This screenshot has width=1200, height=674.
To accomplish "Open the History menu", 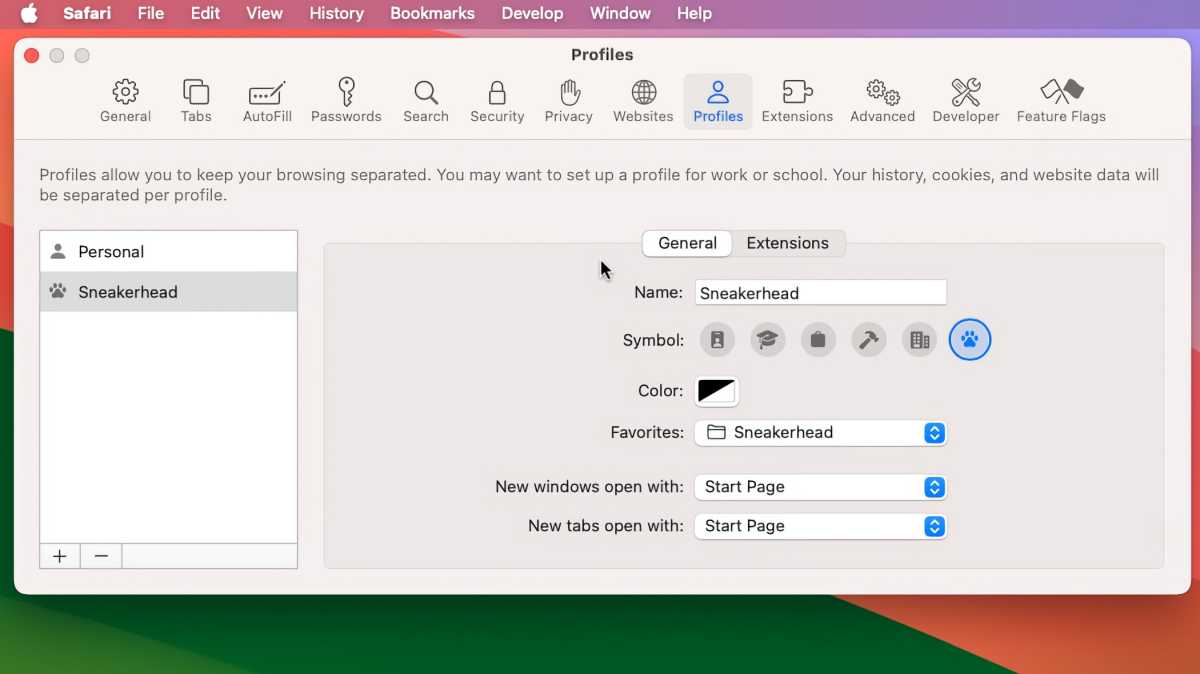I will [336, 13].
